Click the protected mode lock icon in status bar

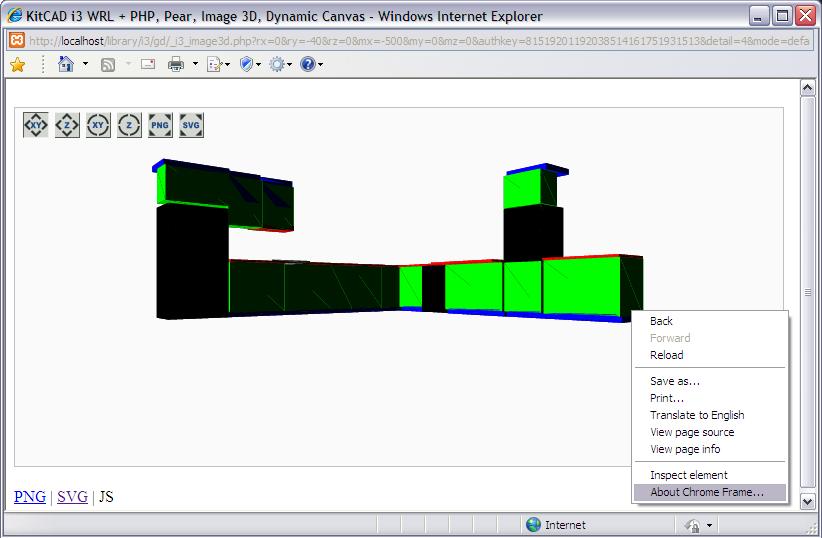[x=692, y=525]
